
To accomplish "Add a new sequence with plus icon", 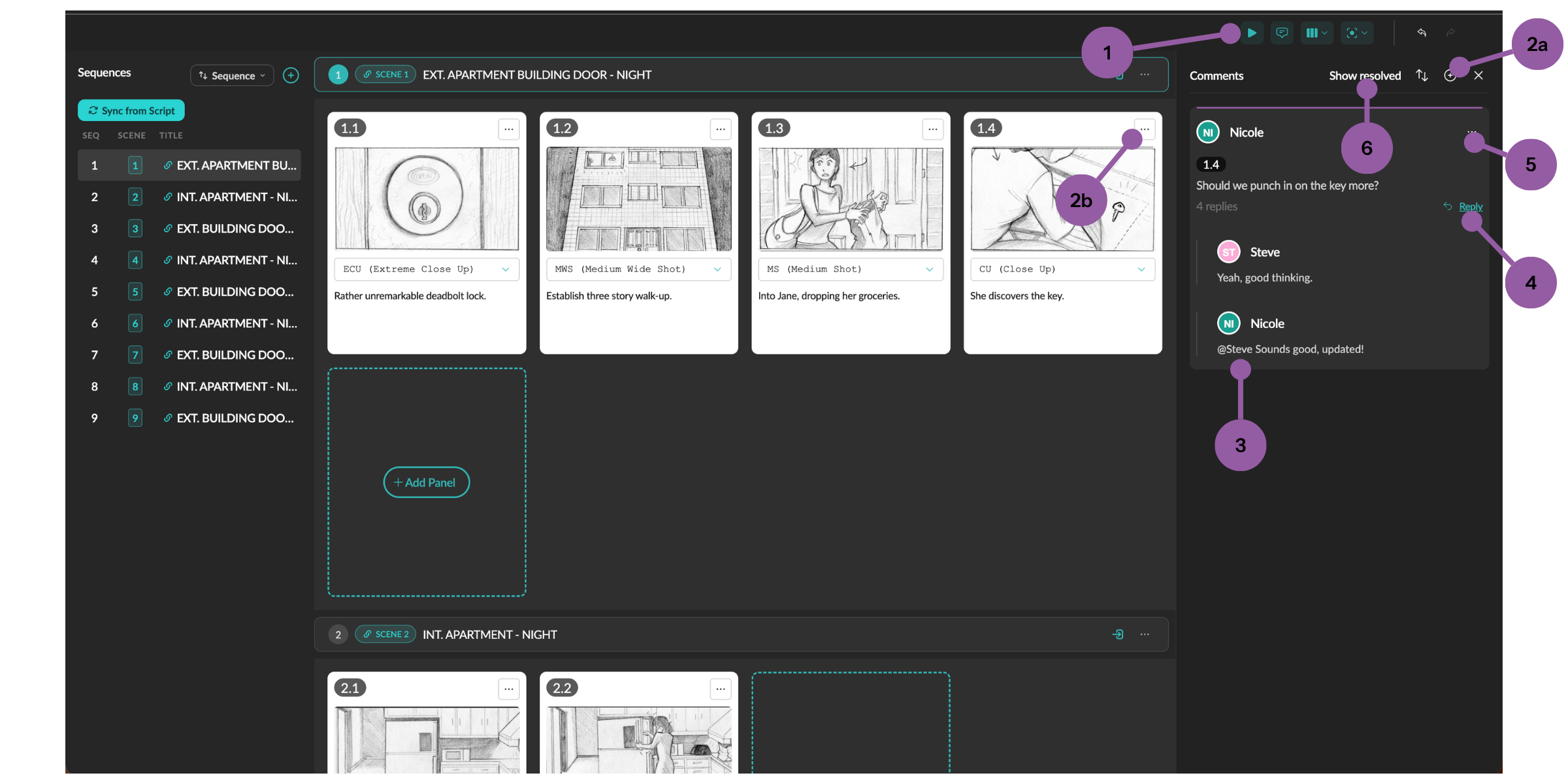I will 291,75.
